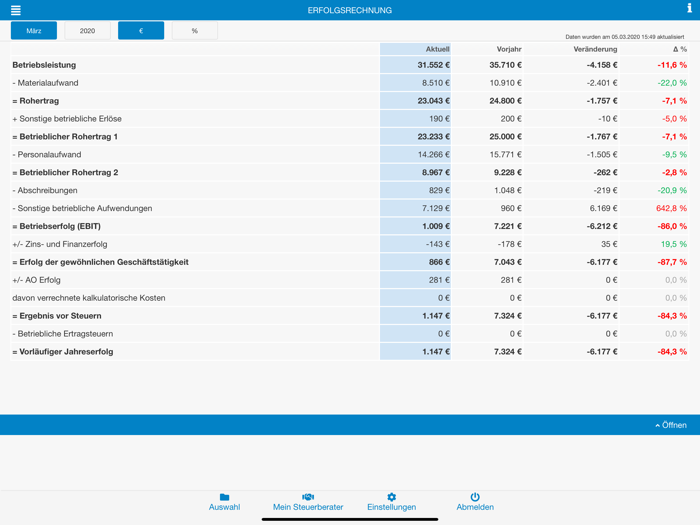700x525 pixels.
Task: Click the Aktuell column header
Action: coord(437,49)
